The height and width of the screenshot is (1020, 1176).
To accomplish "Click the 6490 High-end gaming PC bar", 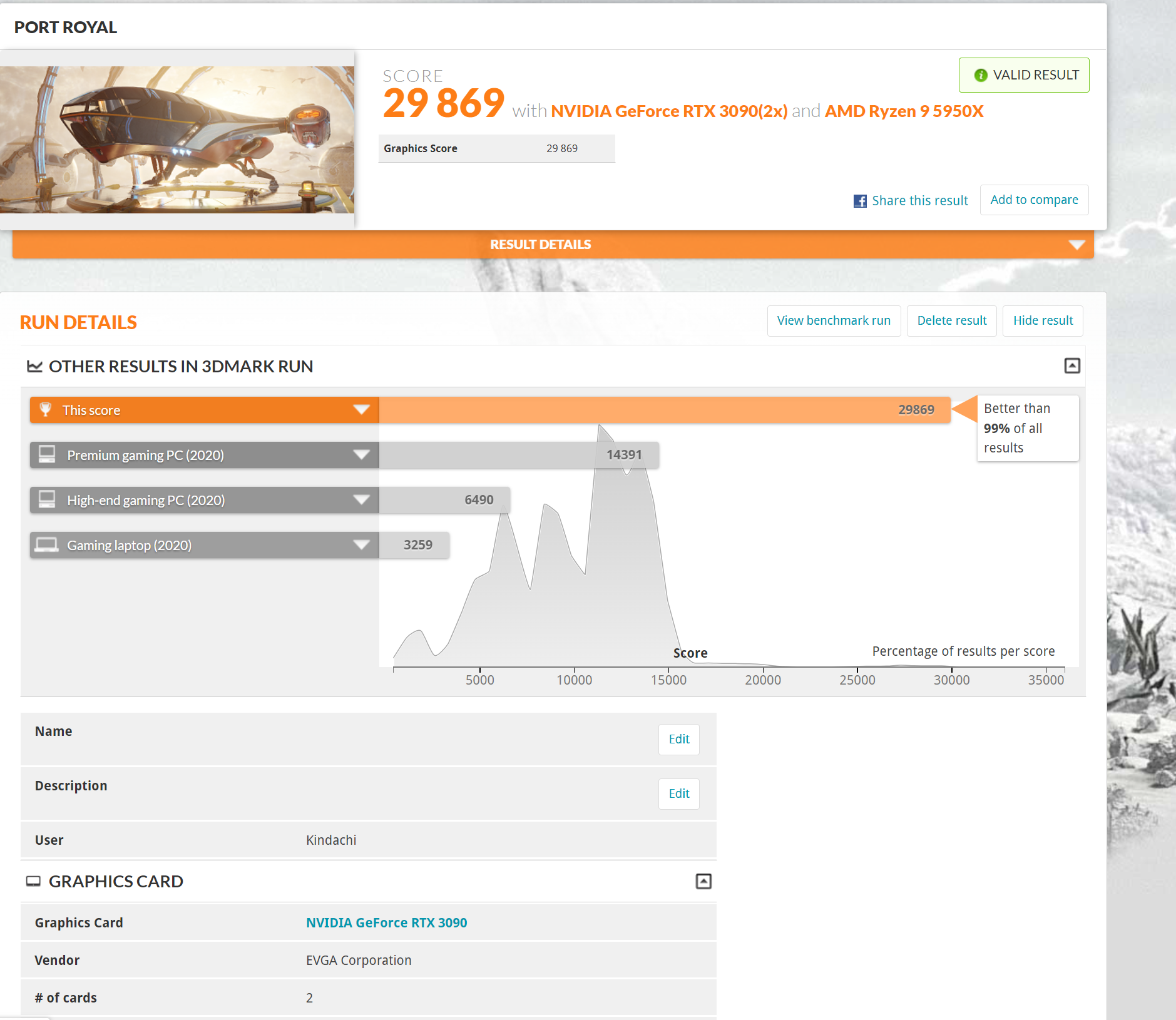I will click(x=444, y=500).
